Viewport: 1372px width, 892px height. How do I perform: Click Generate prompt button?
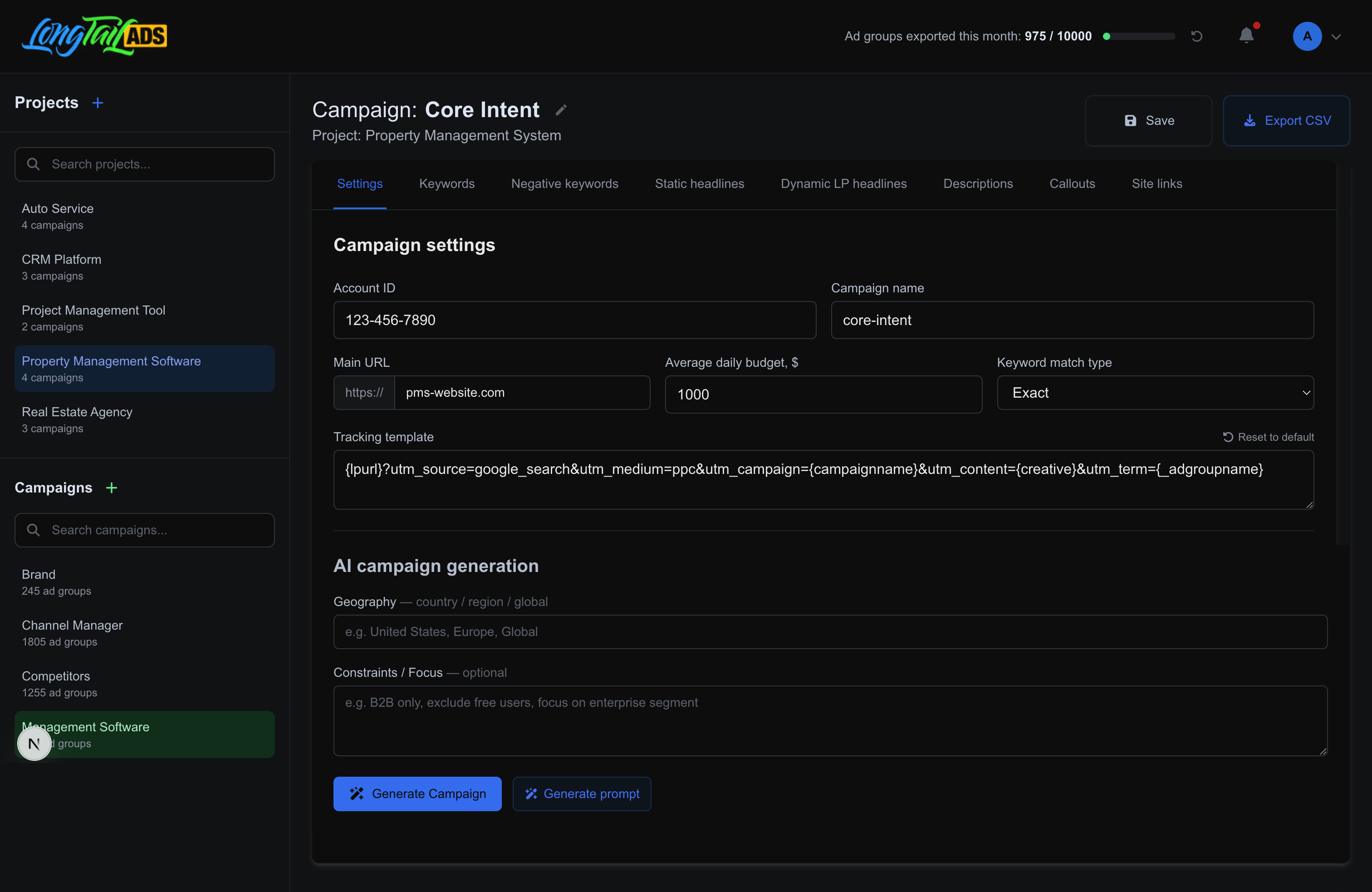582,794
